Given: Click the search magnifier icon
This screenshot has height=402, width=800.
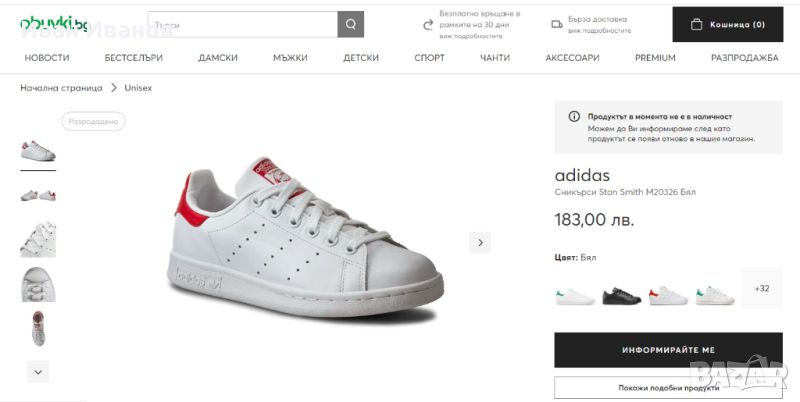Looking at the screenshot, I should click(x=351, y=25).
